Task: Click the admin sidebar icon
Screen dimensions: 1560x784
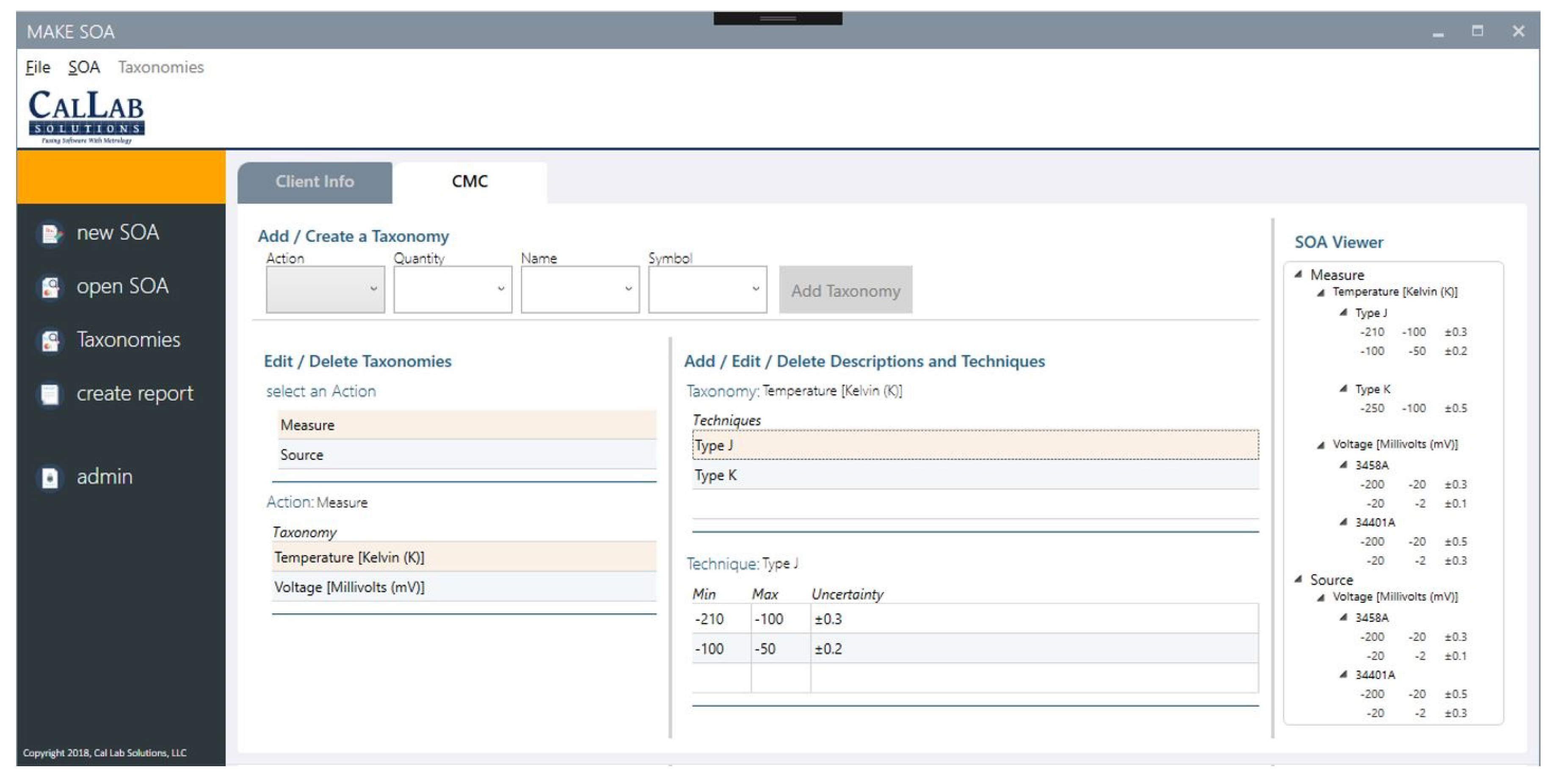Action: [x=50, y=478]
